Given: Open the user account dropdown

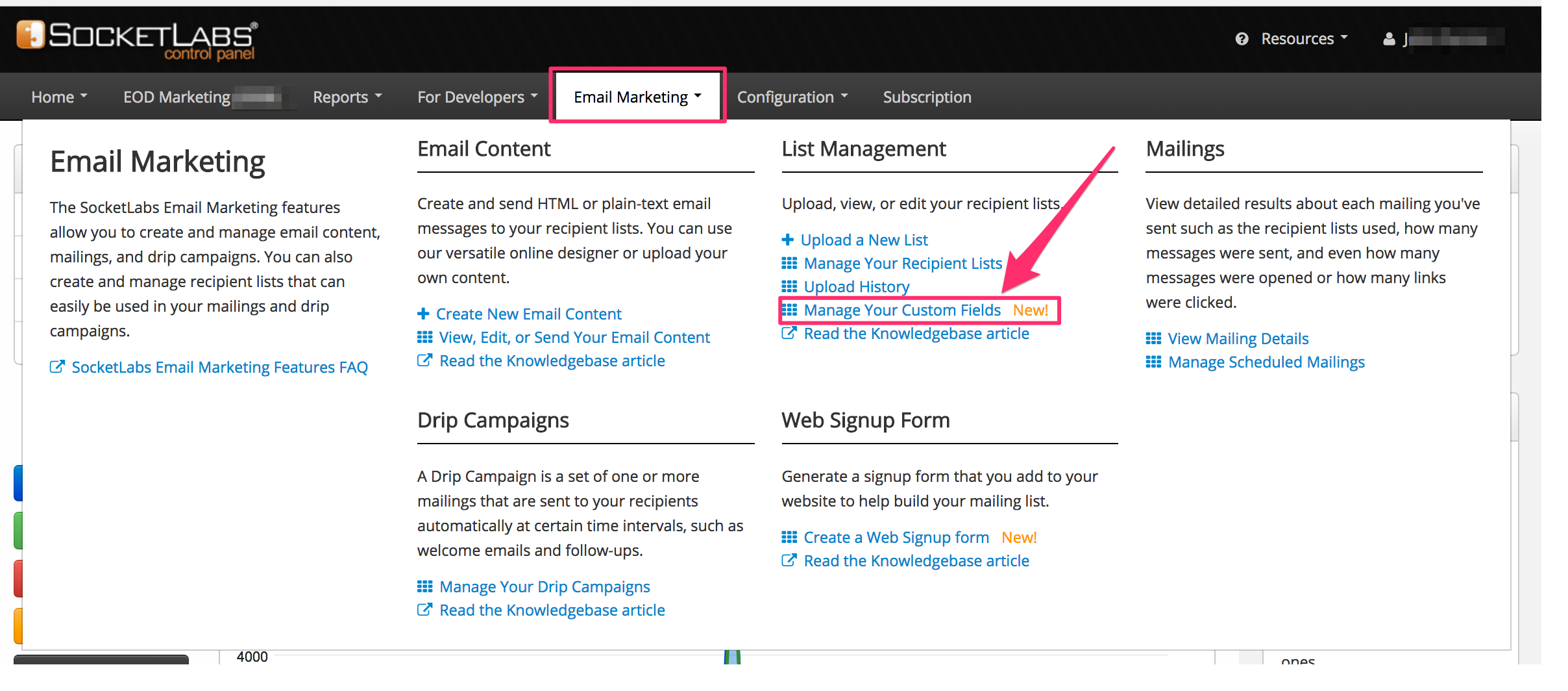Looking at the screenshot, I should pyautogui.click(x=1444, y=39).
